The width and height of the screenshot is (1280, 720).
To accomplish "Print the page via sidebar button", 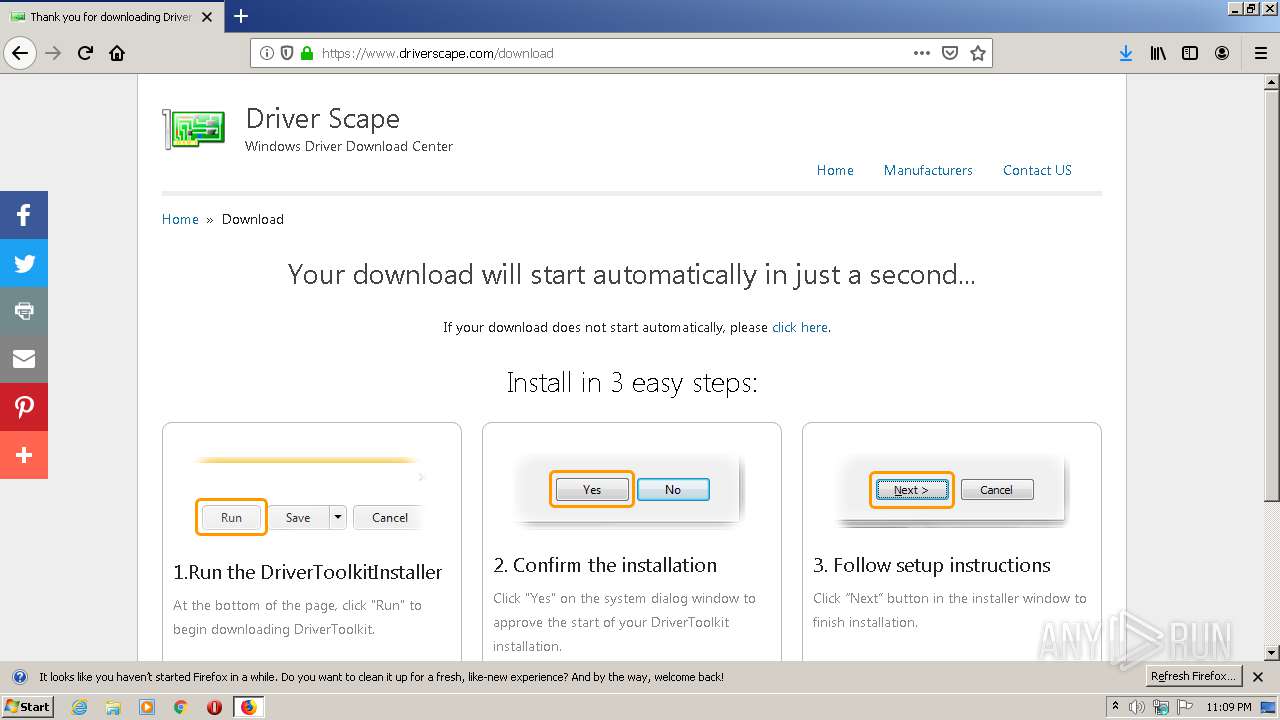I will pyautogui.click(x=24, y=311).
